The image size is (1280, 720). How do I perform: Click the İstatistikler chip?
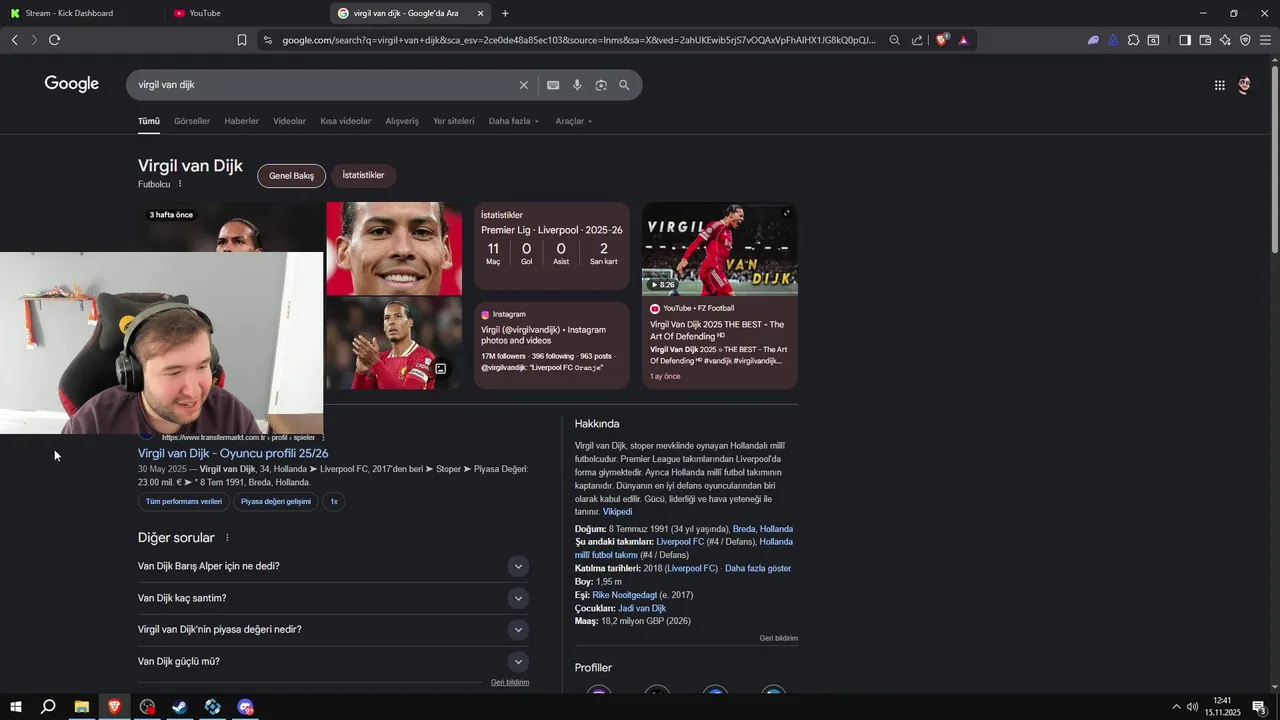(x=363, y=175)
